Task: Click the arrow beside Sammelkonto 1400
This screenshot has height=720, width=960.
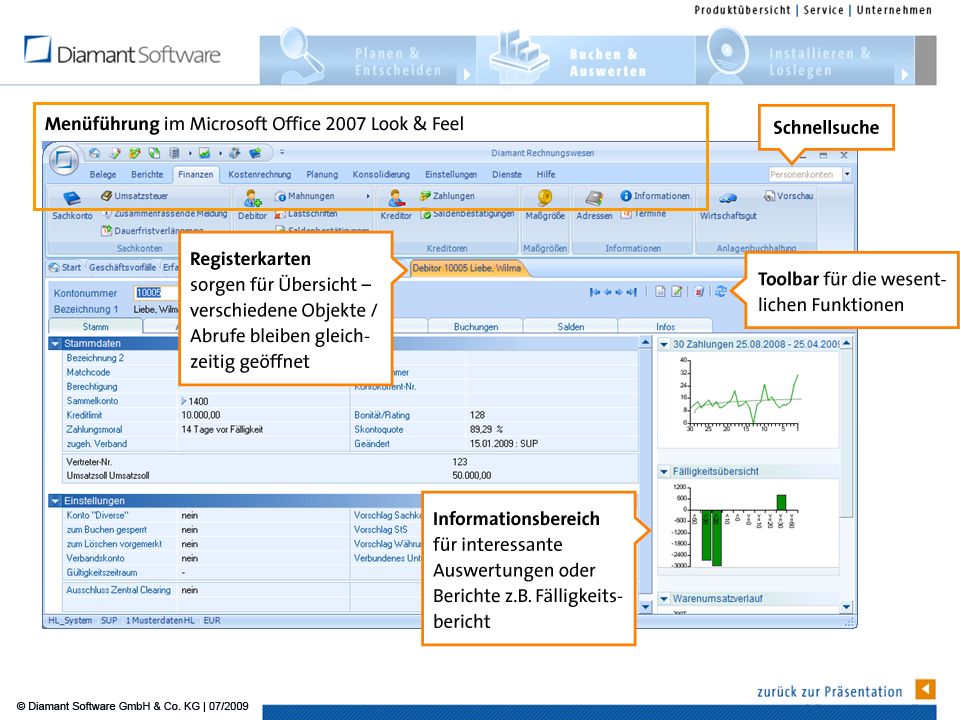Action: [x=184, y=401]
